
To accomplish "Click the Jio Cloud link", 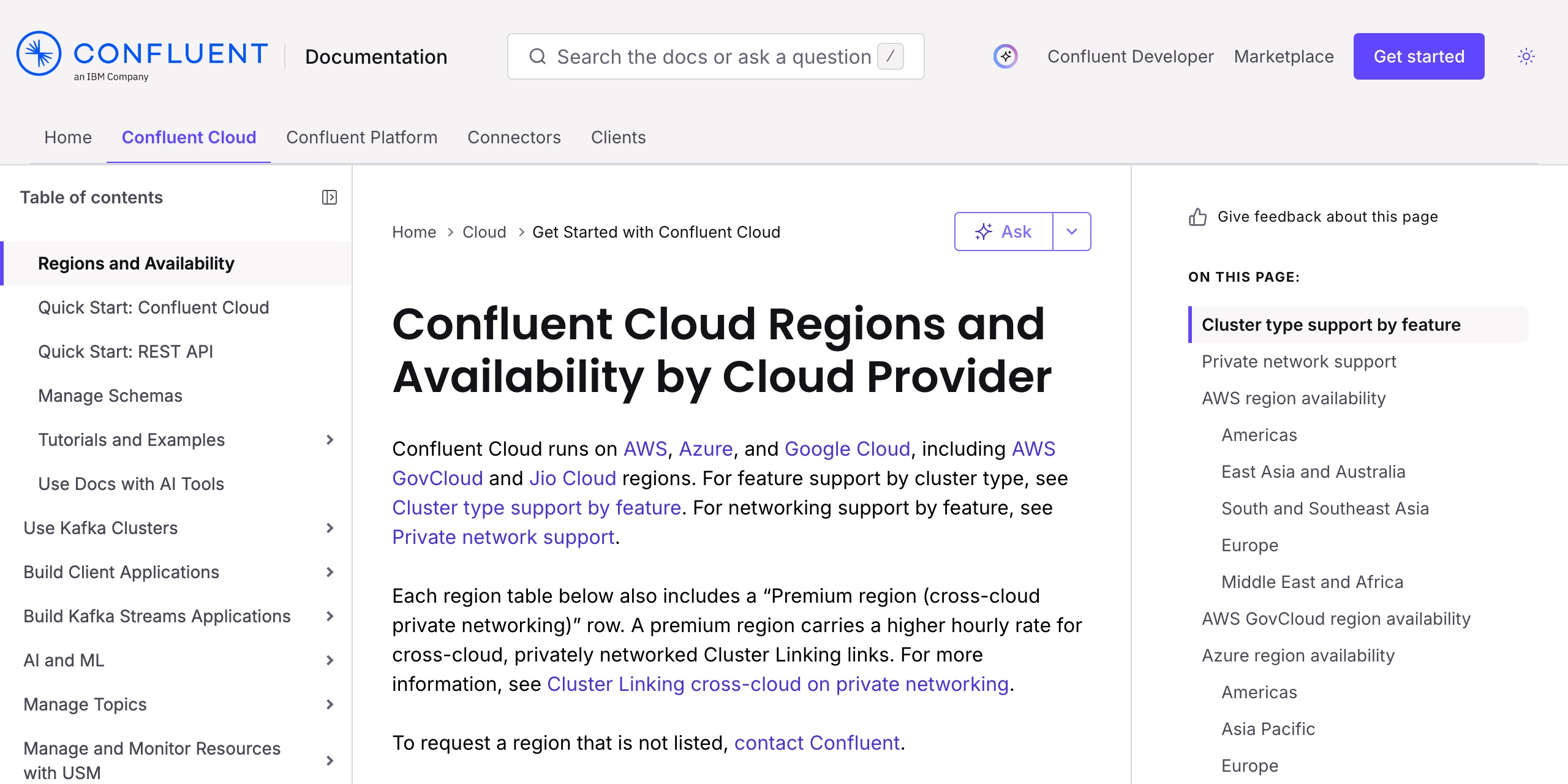I will pyautogui.click(x=573, y=478).
